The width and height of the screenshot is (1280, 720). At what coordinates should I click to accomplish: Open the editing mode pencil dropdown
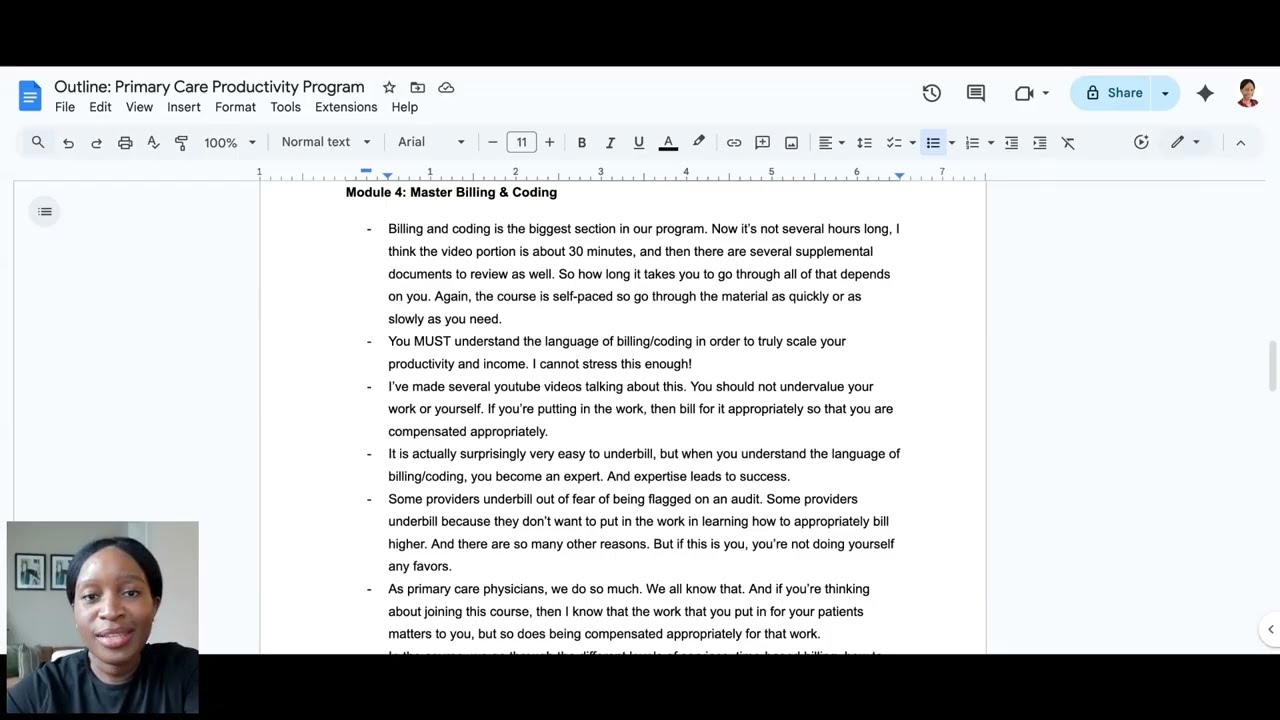coord(1185,142)
